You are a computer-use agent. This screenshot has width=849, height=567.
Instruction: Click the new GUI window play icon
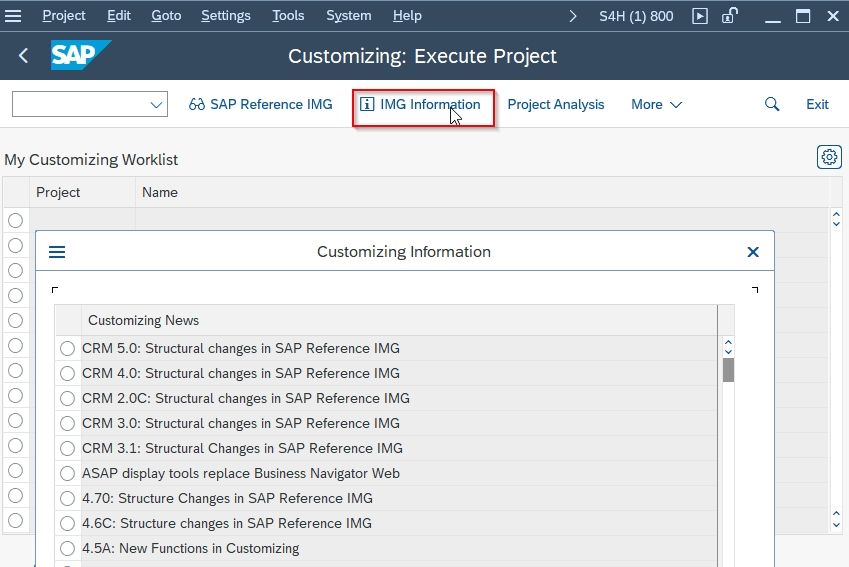[700, 16]
